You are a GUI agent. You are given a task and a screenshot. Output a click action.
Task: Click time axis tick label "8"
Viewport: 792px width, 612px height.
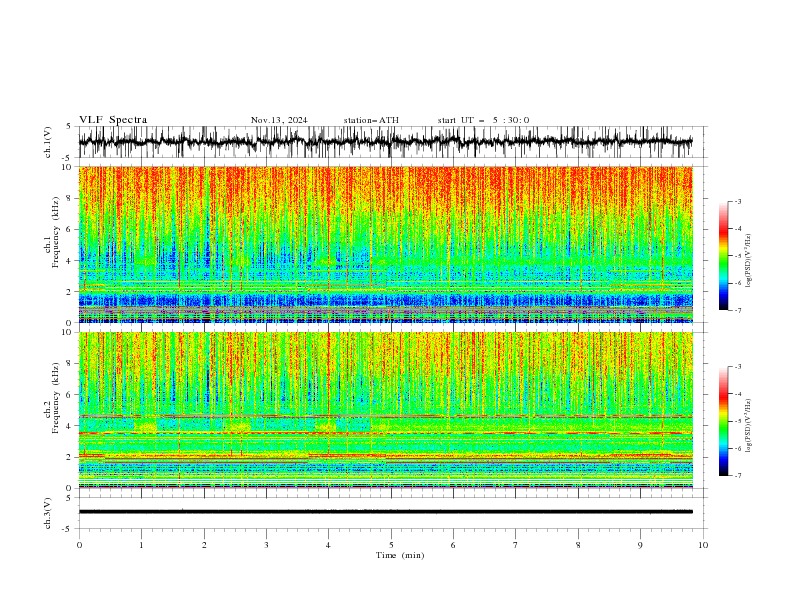578,545
